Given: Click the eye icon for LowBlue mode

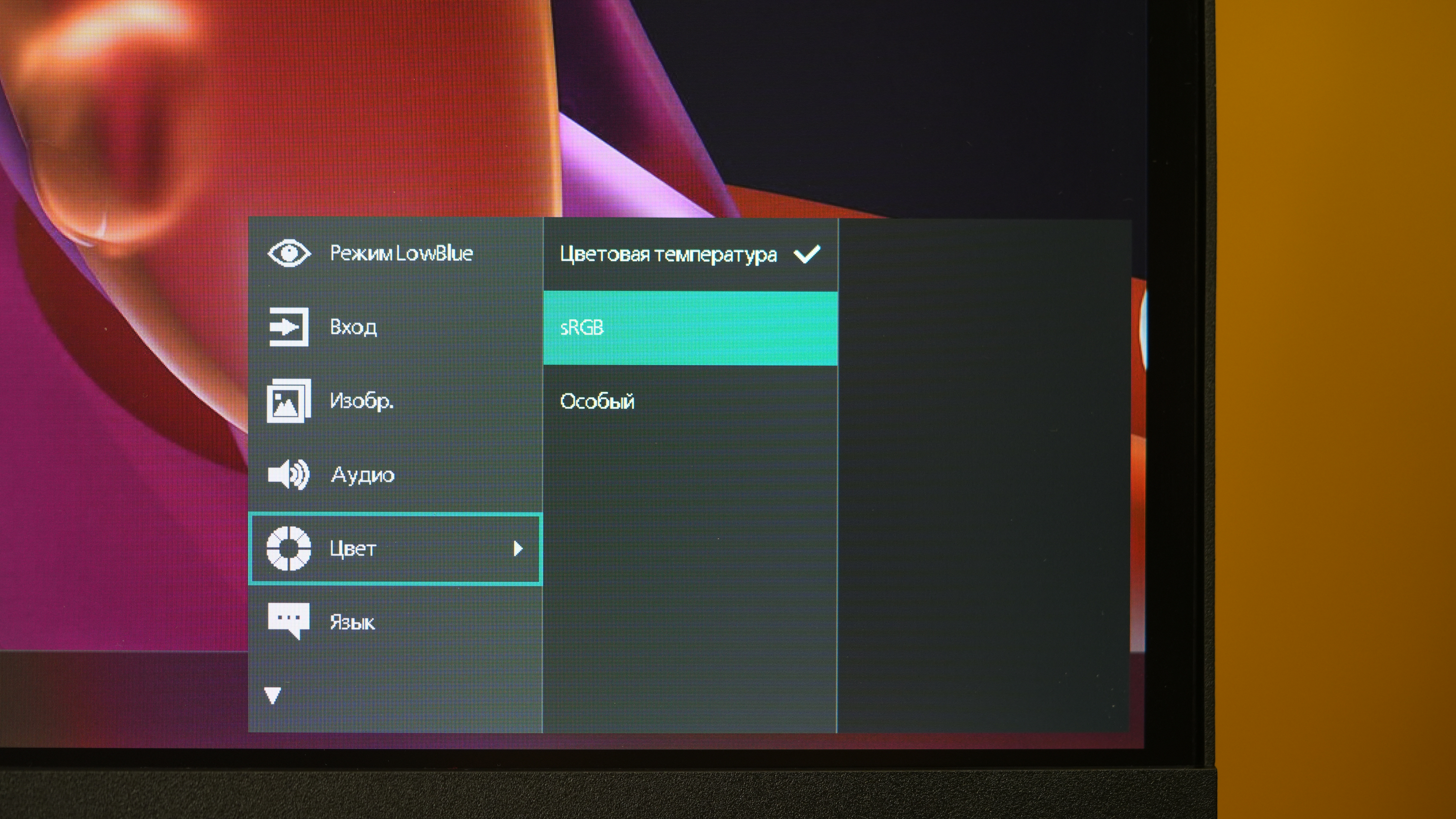Looking at the screenshot, I should [289, 253].
